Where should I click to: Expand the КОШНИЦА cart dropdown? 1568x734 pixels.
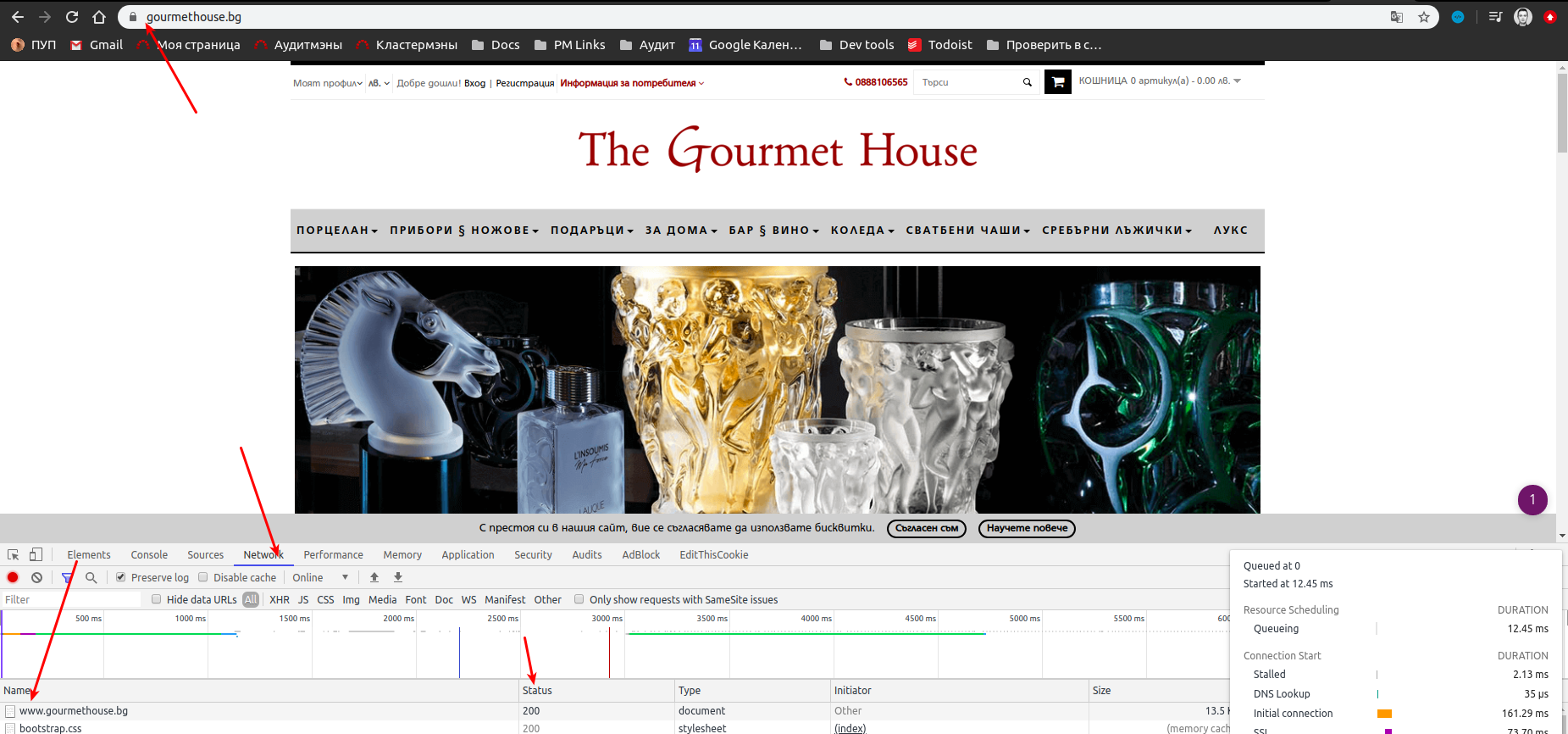point(1159,81)
